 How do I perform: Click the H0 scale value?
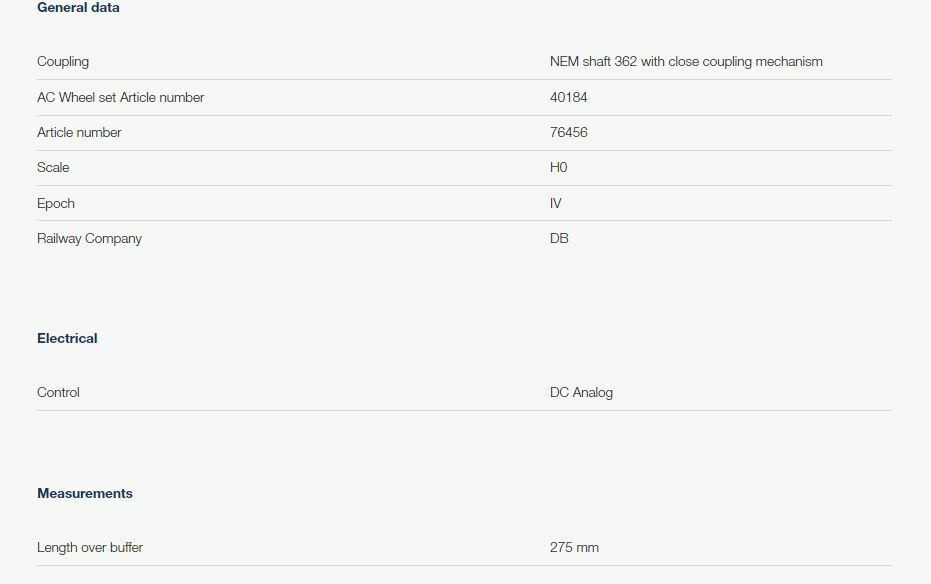coord(558,168)
